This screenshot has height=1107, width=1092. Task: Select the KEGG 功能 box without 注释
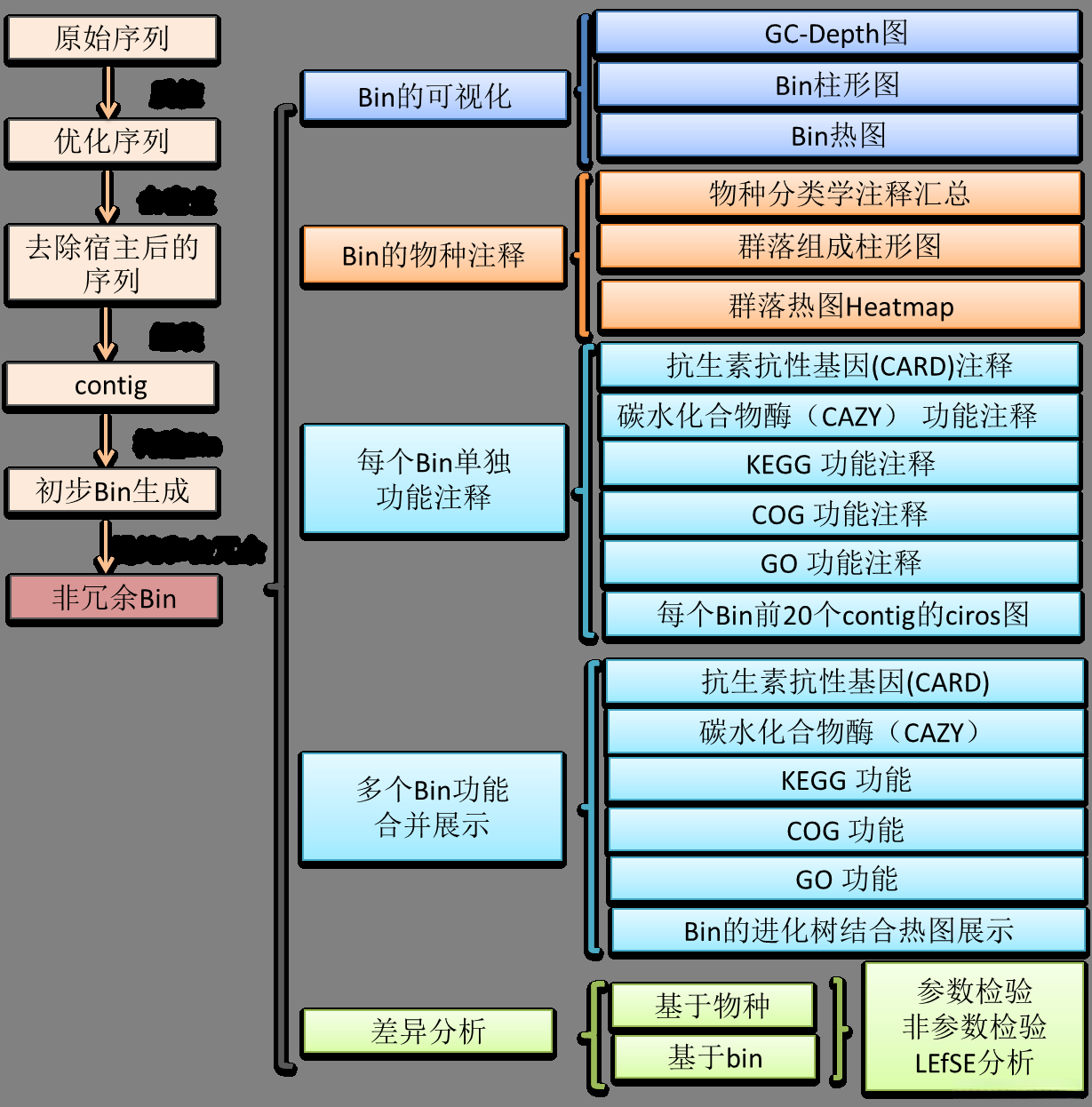tap(847, 780)
